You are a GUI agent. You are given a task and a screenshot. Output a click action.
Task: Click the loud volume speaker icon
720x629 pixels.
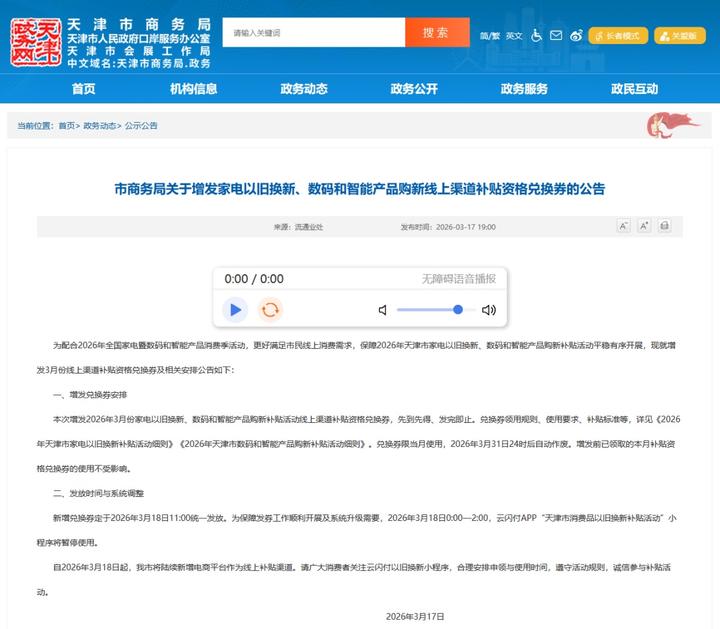(488, 310)
